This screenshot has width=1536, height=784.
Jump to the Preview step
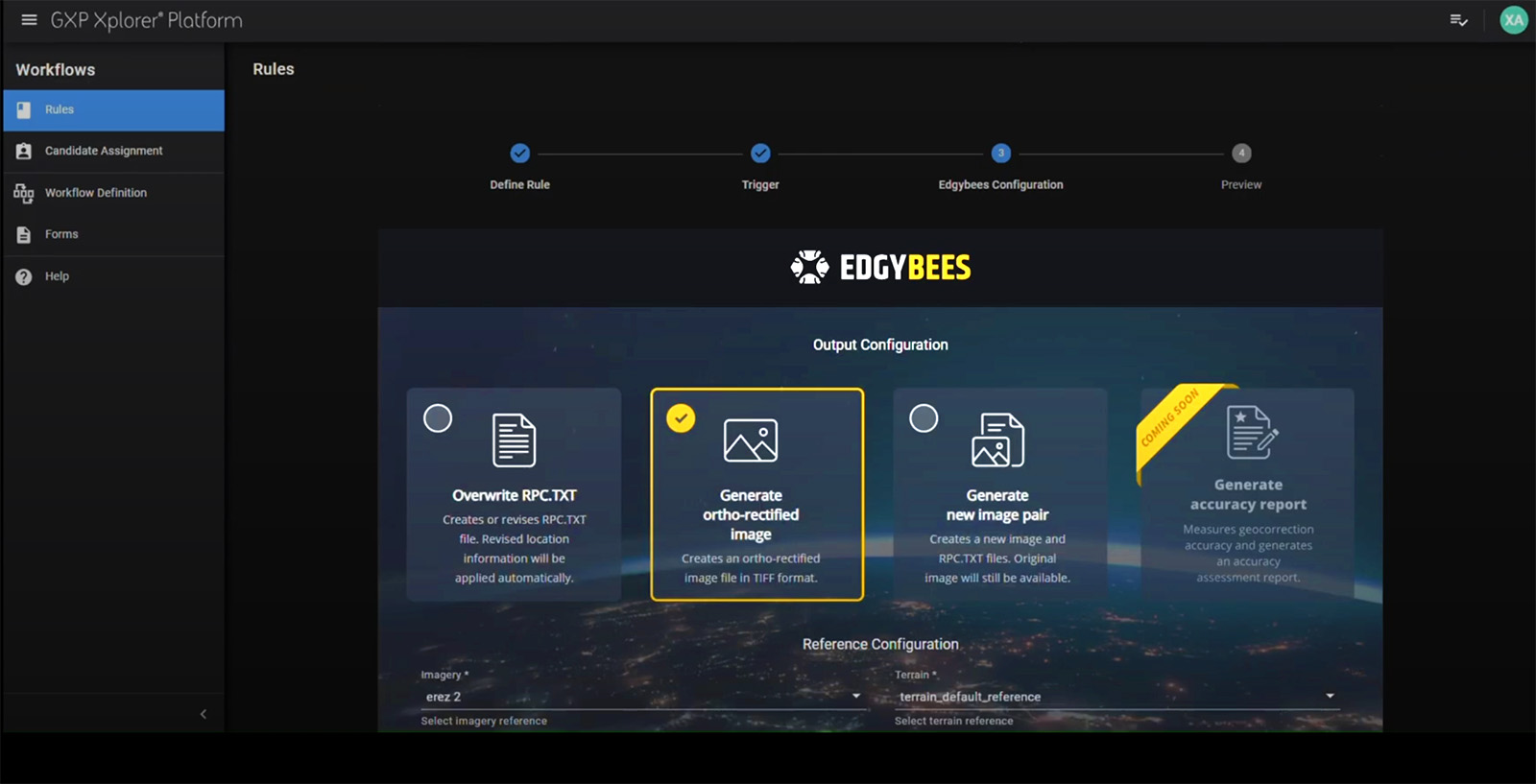click(x=1241, y=154)
